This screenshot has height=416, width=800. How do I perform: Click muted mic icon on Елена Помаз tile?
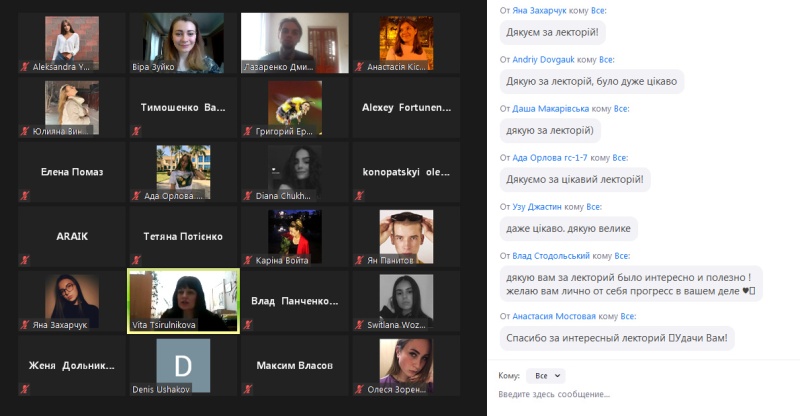point(24,195)
